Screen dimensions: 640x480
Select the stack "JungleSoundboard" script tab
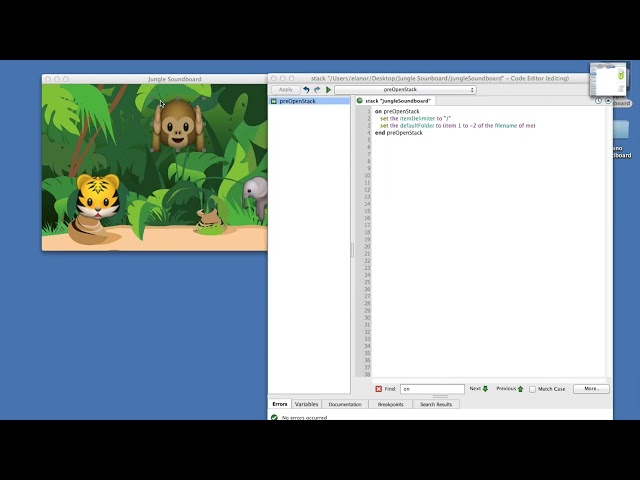pyautogui.click(x=394, y=101)
